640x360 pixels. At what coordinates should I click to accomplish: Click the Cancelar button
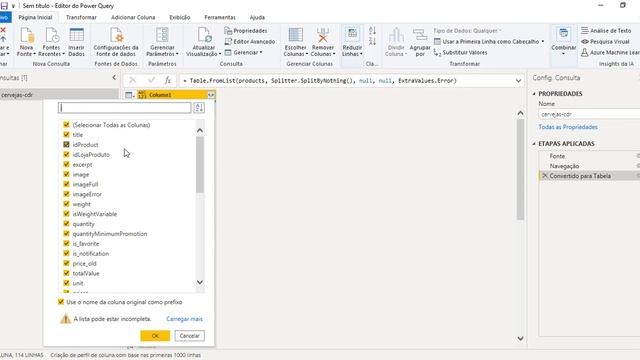(x=190, y=336)
